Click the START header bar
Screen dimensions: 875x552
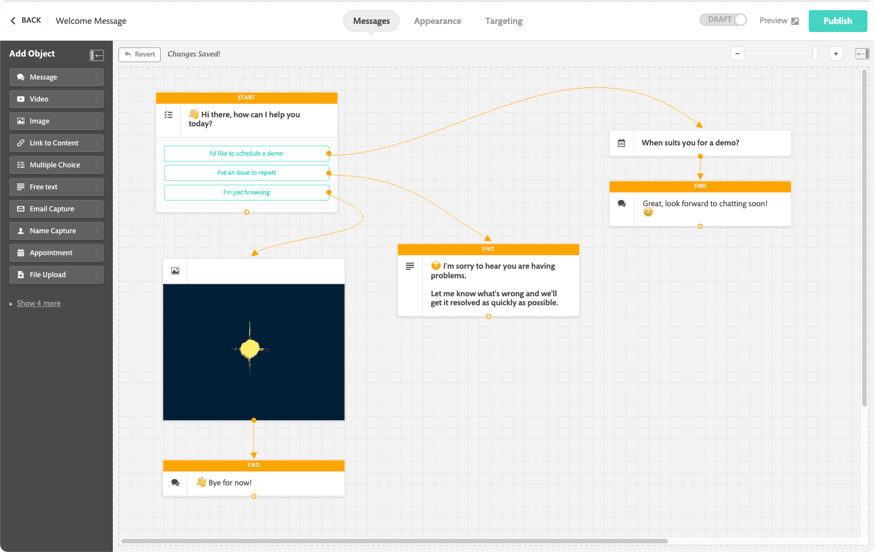point(247,98)
